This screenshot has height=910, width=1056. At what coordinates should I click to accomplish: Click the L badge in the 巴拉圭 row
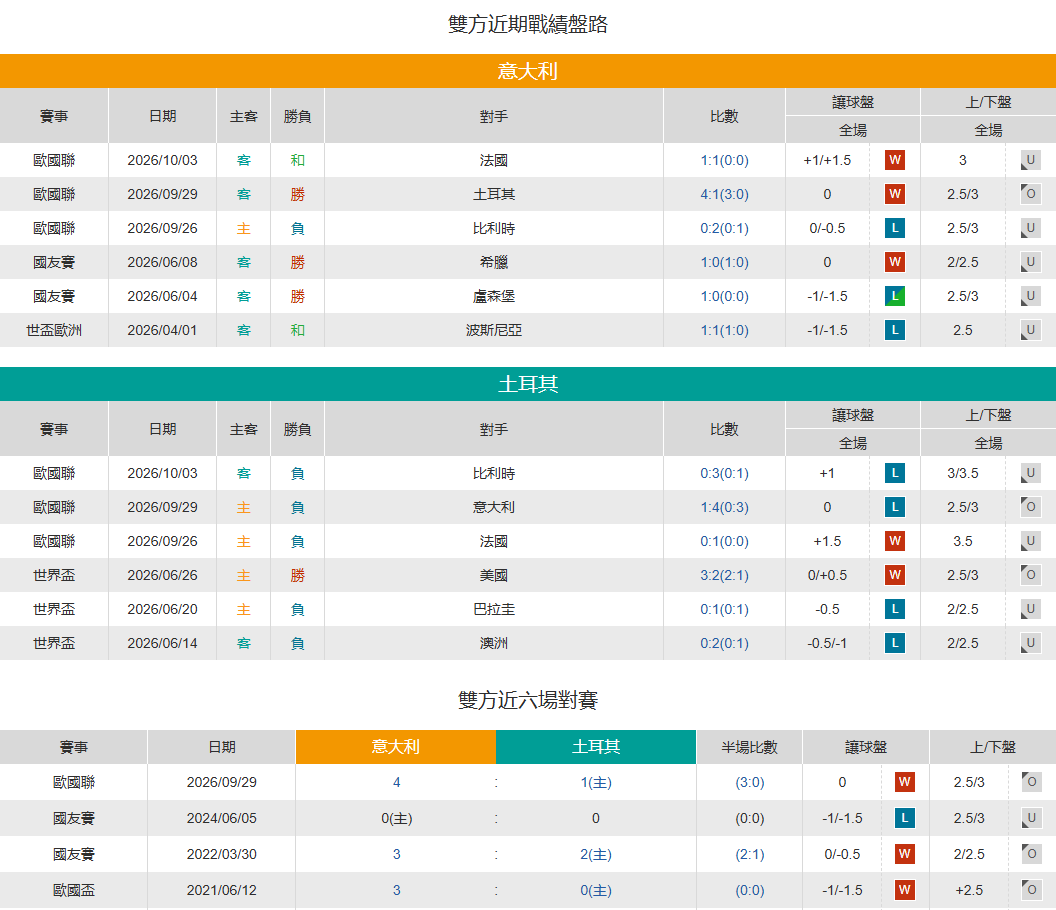click(x=894, y=609)
